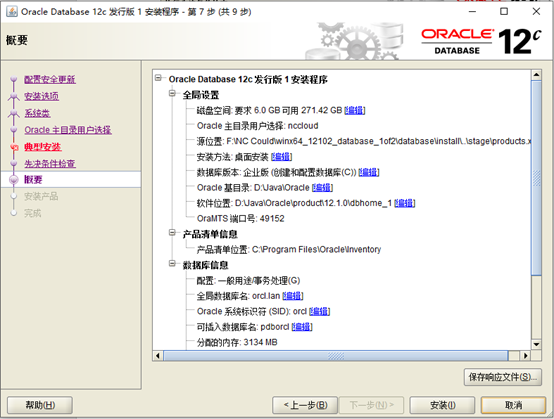Click the horizontal scrollbar left arrow

pos(158,355)
